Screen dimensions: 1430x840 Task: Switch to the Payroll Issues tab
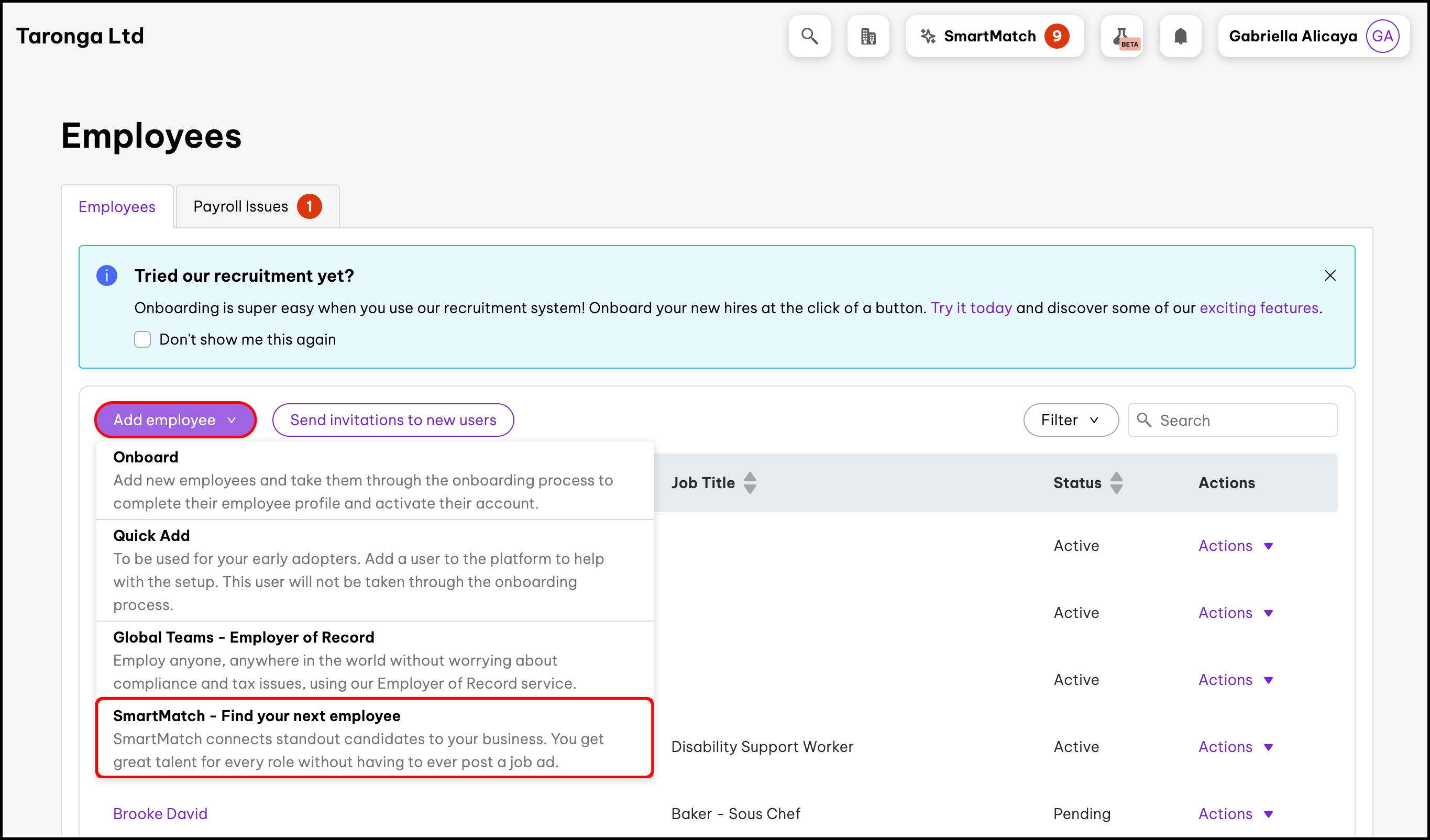coord(257,206)
